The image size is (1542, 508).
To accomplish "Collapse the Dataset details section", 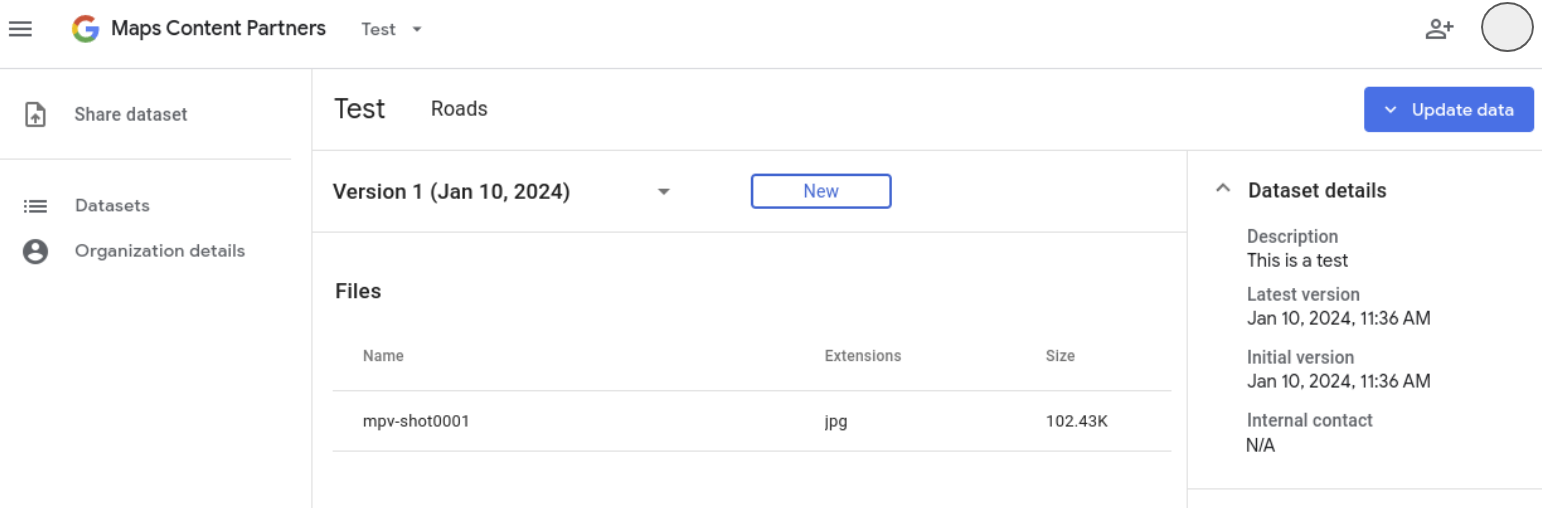I will pos(1222,190).
